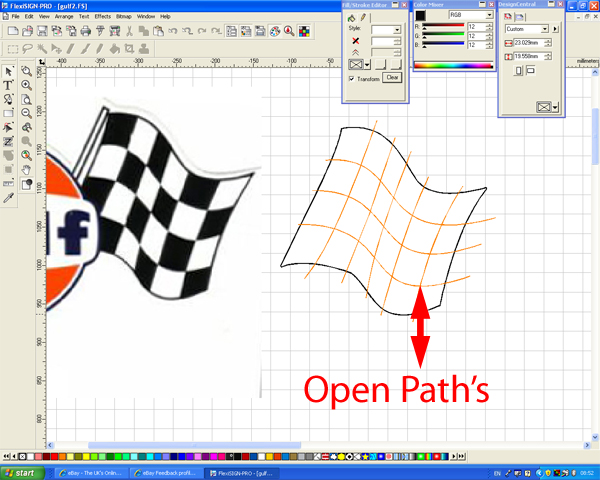Select portrait orientation in DesignCentral
This screenshot has width=600, height=480.
point(518,70)
